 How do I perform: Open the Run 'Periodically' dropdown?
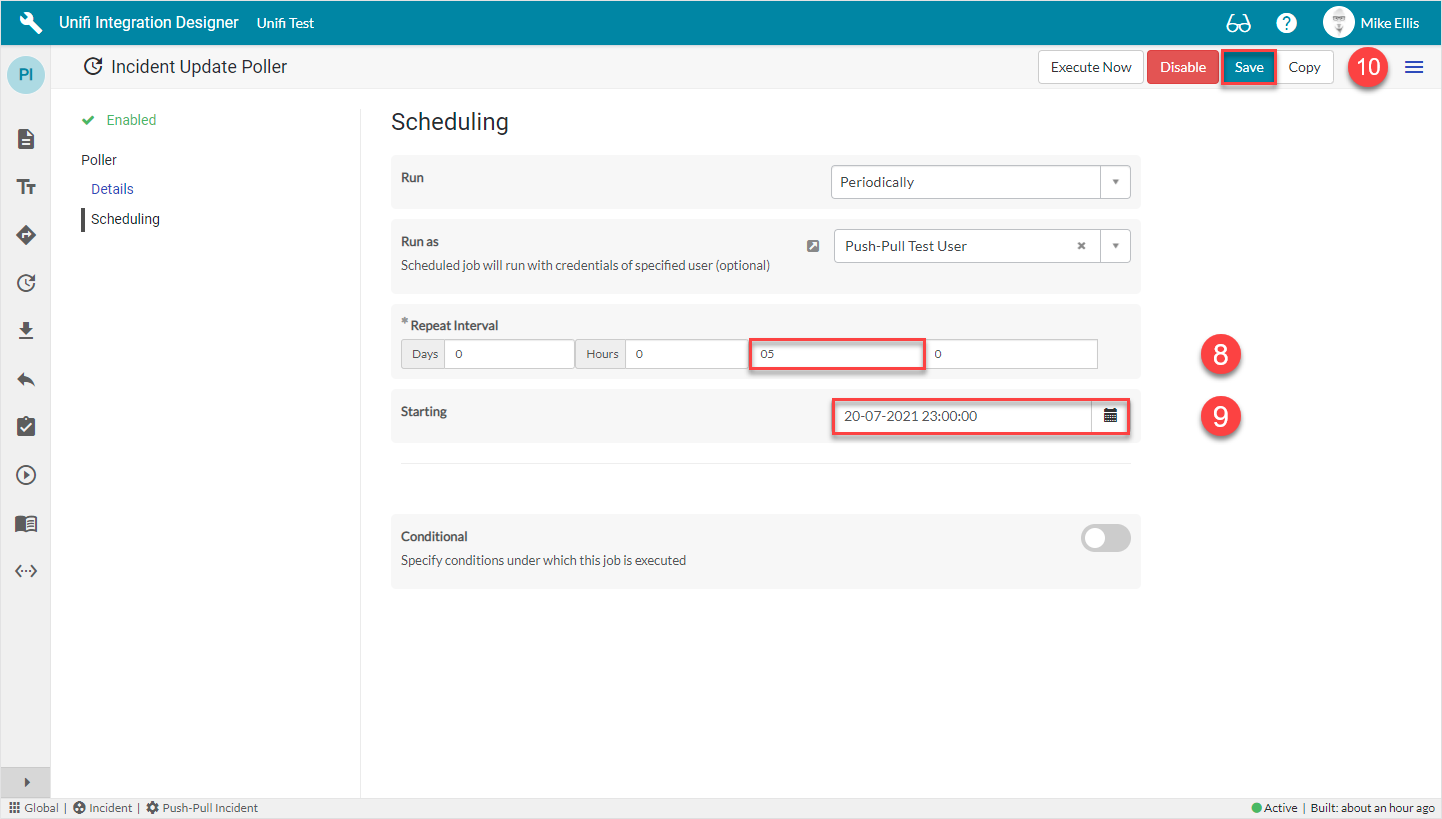tap(1115, 181)
